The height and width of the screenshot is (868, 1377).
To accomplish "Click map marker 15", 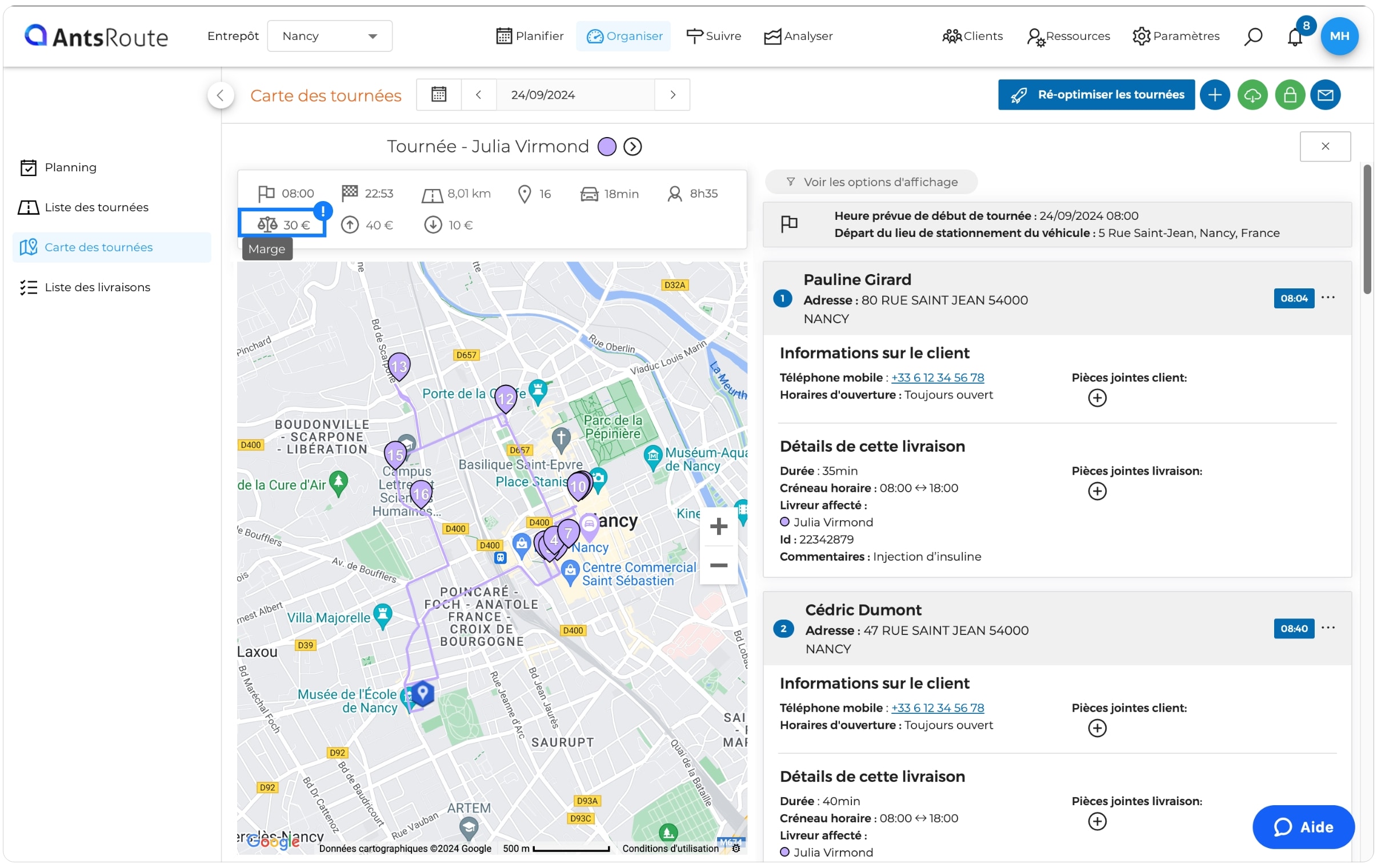I will [x=395, y=456].
